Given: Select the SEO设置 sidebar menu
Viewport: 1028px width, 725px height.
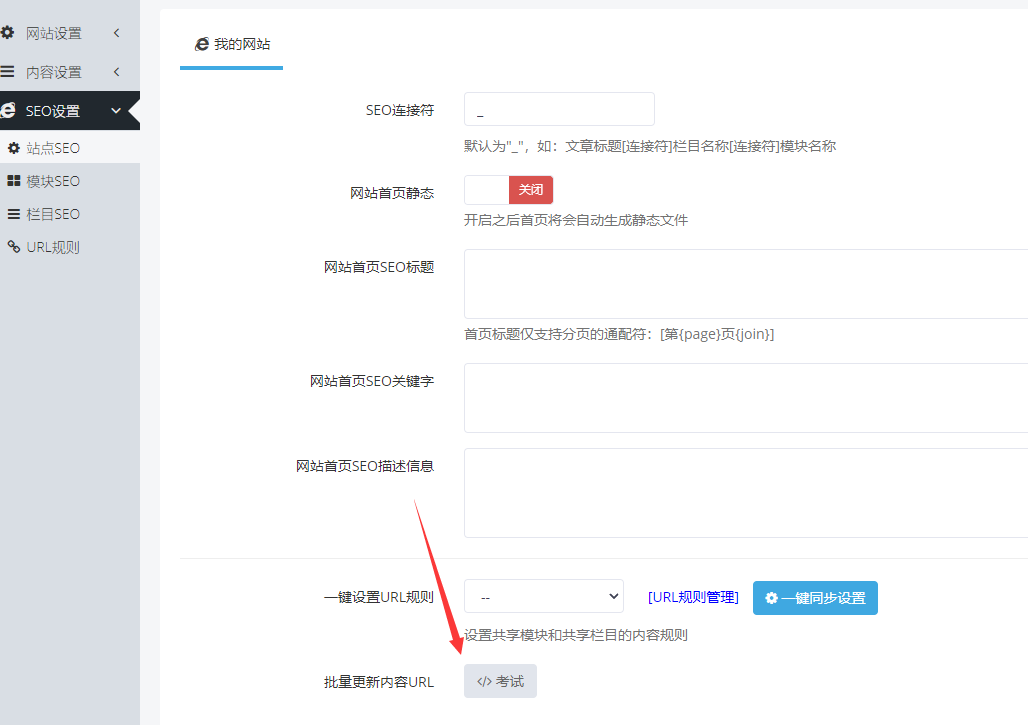Looking at the screenshot, I should pos(69,111).
